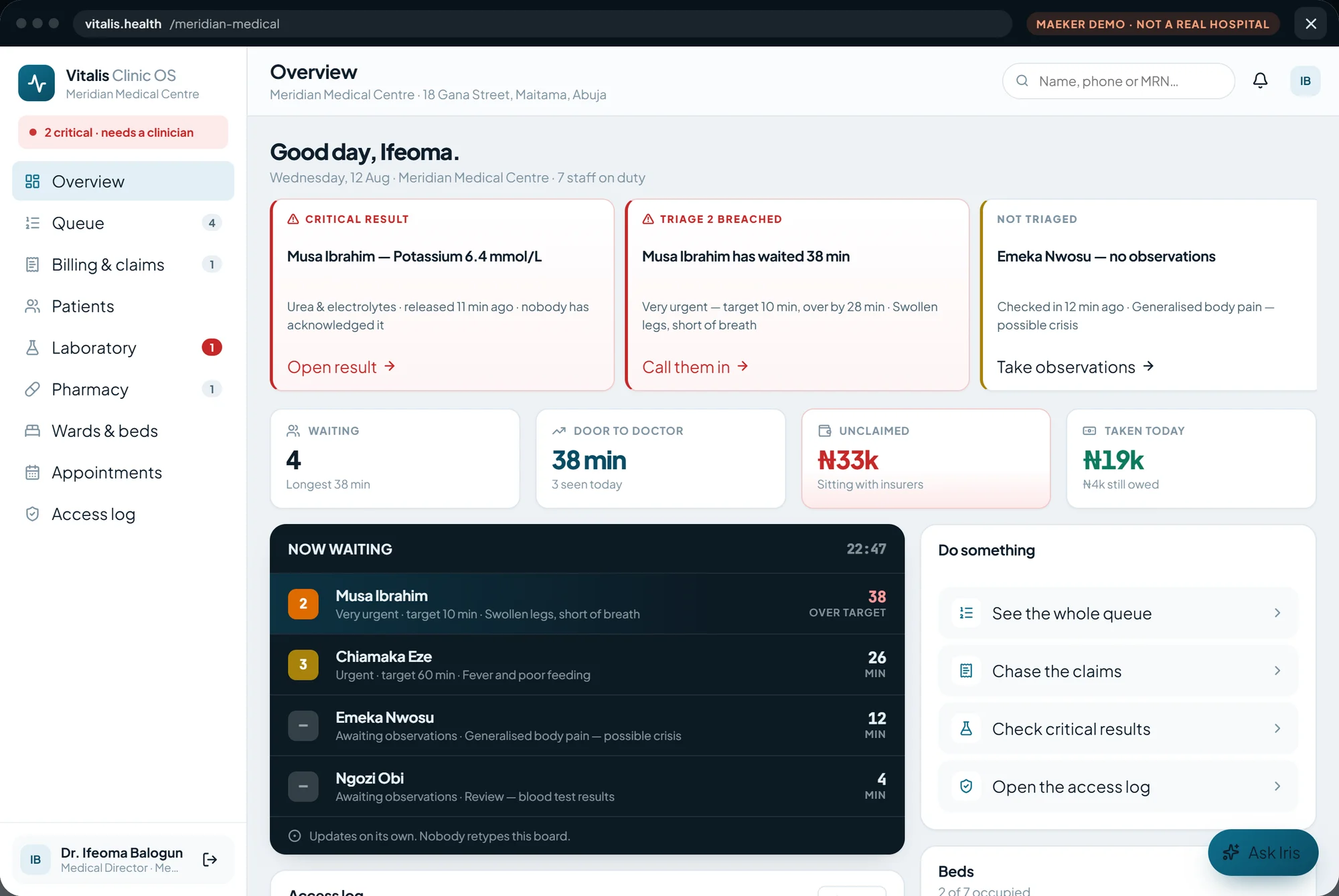Expand See the whole queue chevron

point(1277,613)
